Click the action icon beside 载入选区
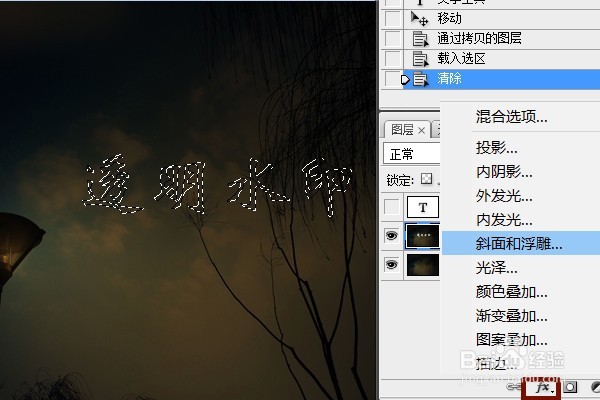This screenshot has width=600, height=400. pos(420,59)
